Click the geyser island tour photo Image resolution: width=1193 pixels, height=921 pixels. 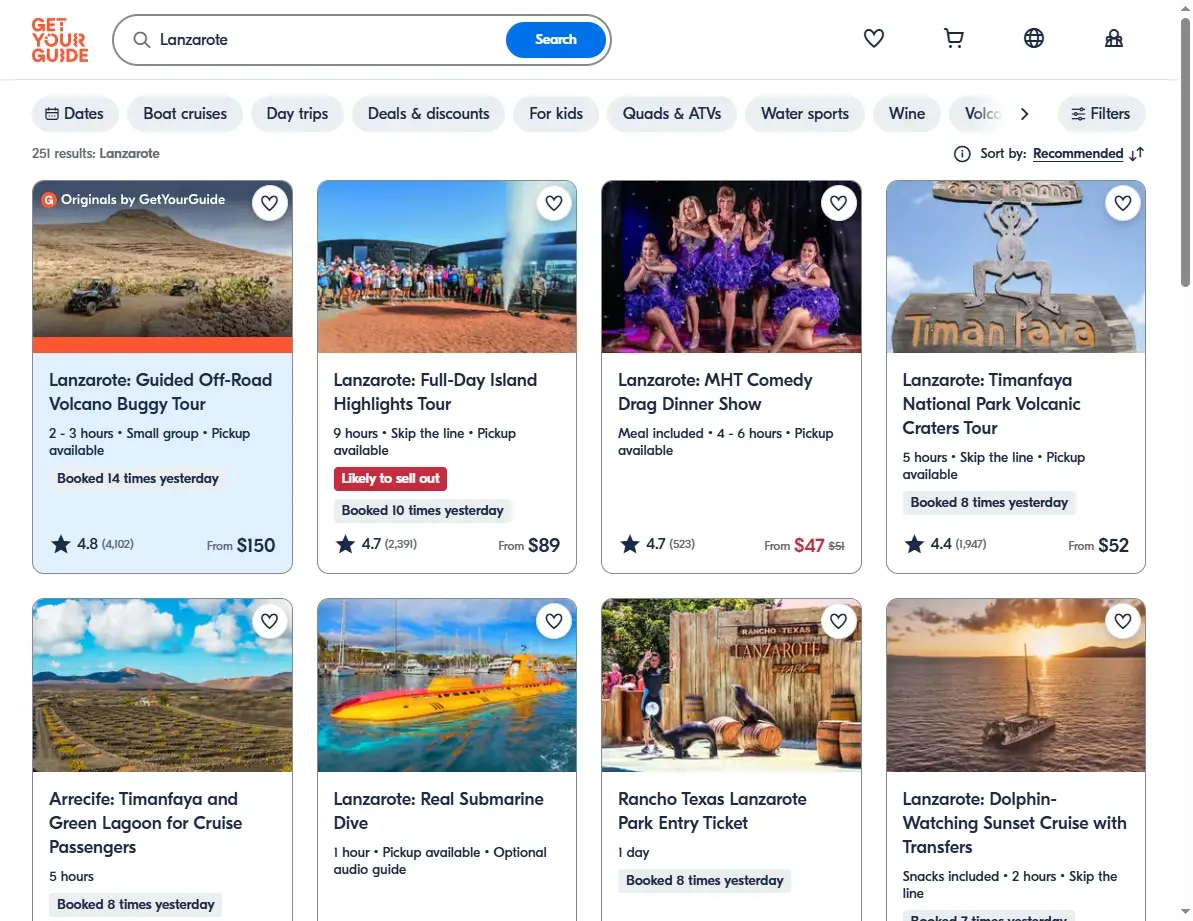[x=447, y=267]
